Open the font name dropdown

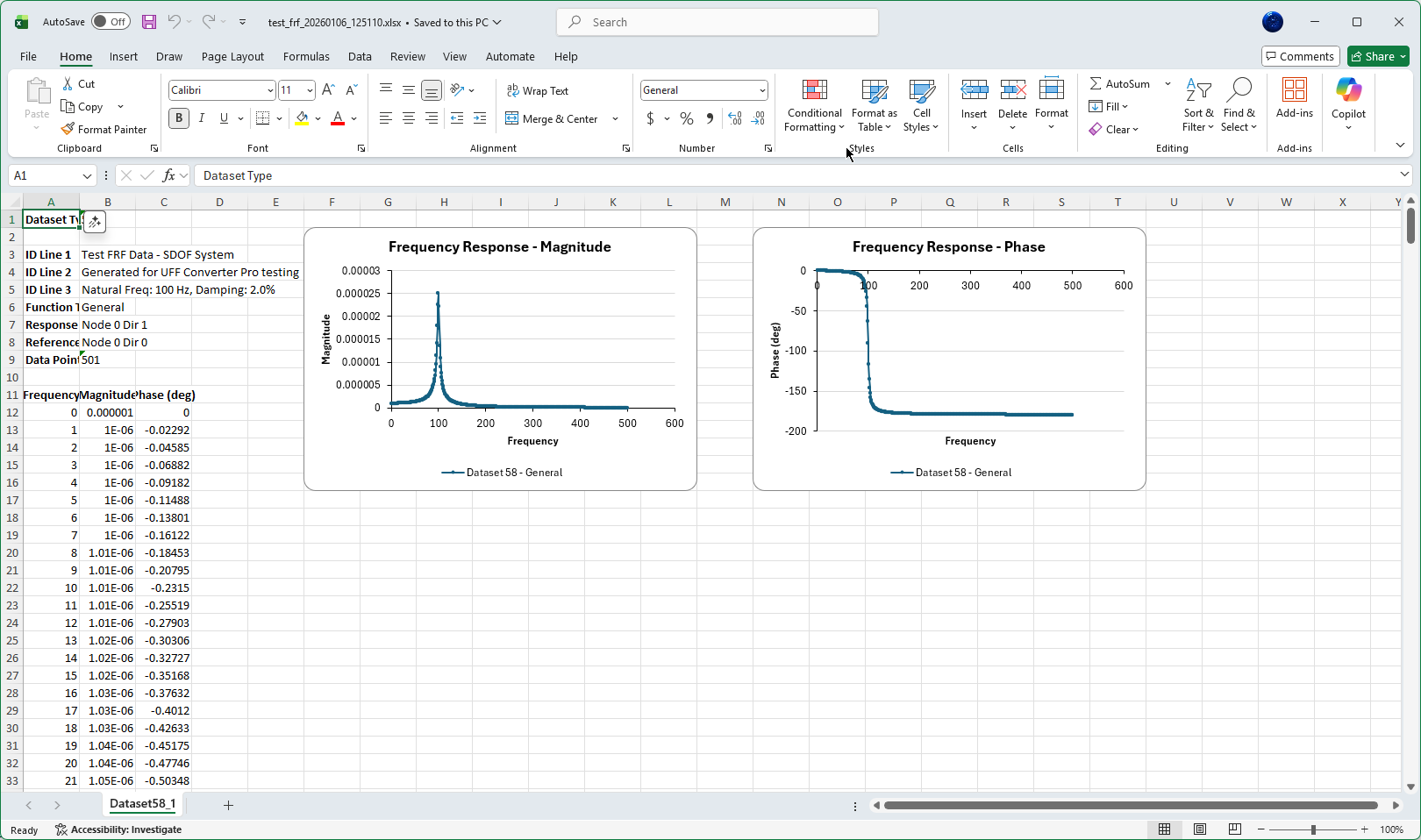coord(268,89)
